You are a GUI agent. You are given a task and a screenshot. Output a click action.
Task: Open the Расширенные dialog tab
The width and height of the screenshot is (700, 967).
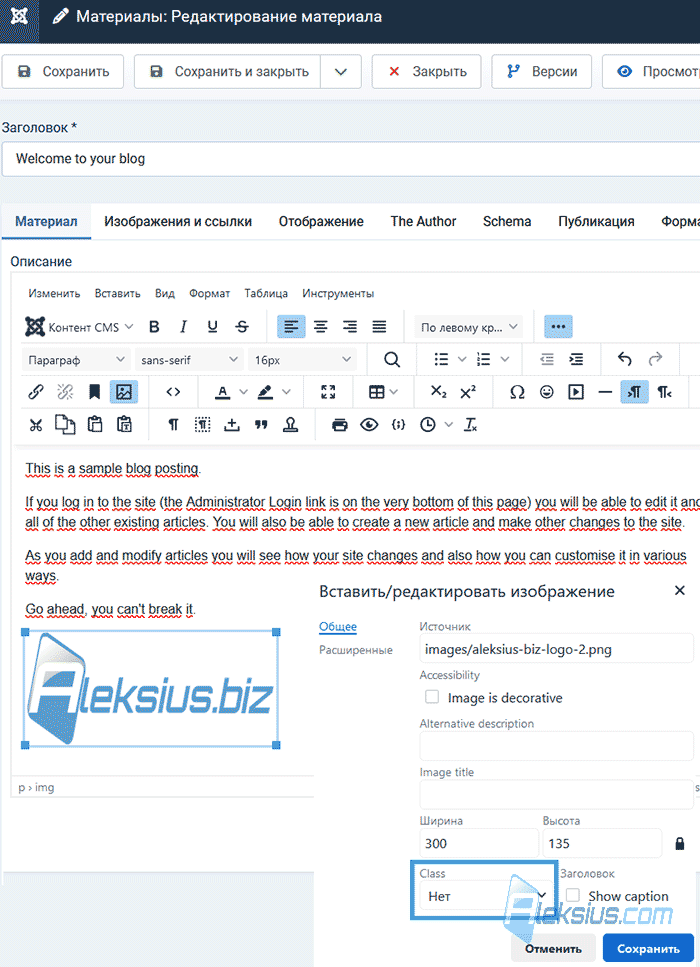[x=356, y=650]
